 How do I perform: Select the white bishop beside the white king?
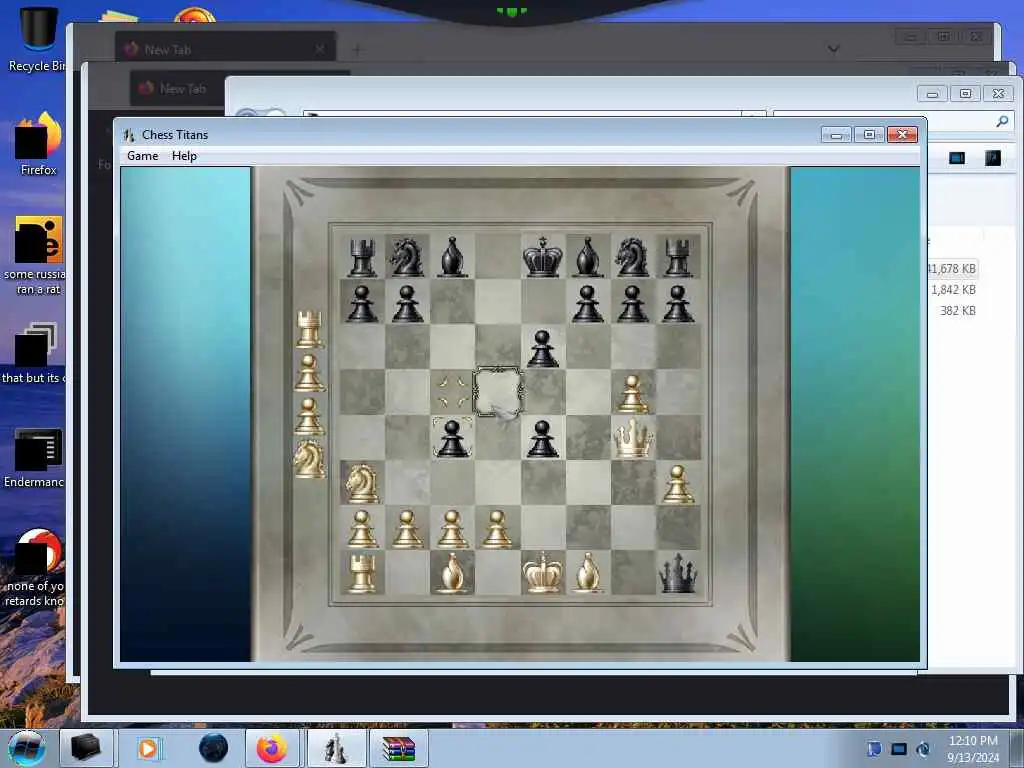(x=588, y=573)
